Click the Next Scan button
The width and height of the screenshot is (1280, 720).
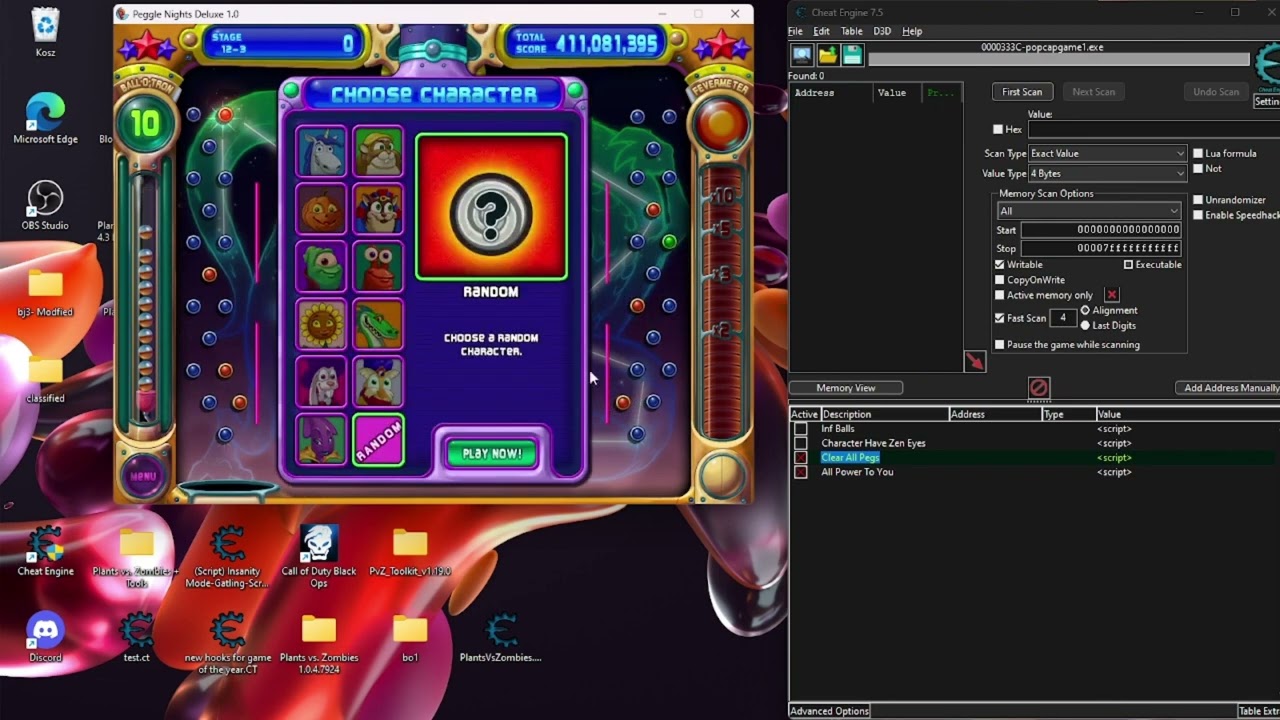point(1093,92)
